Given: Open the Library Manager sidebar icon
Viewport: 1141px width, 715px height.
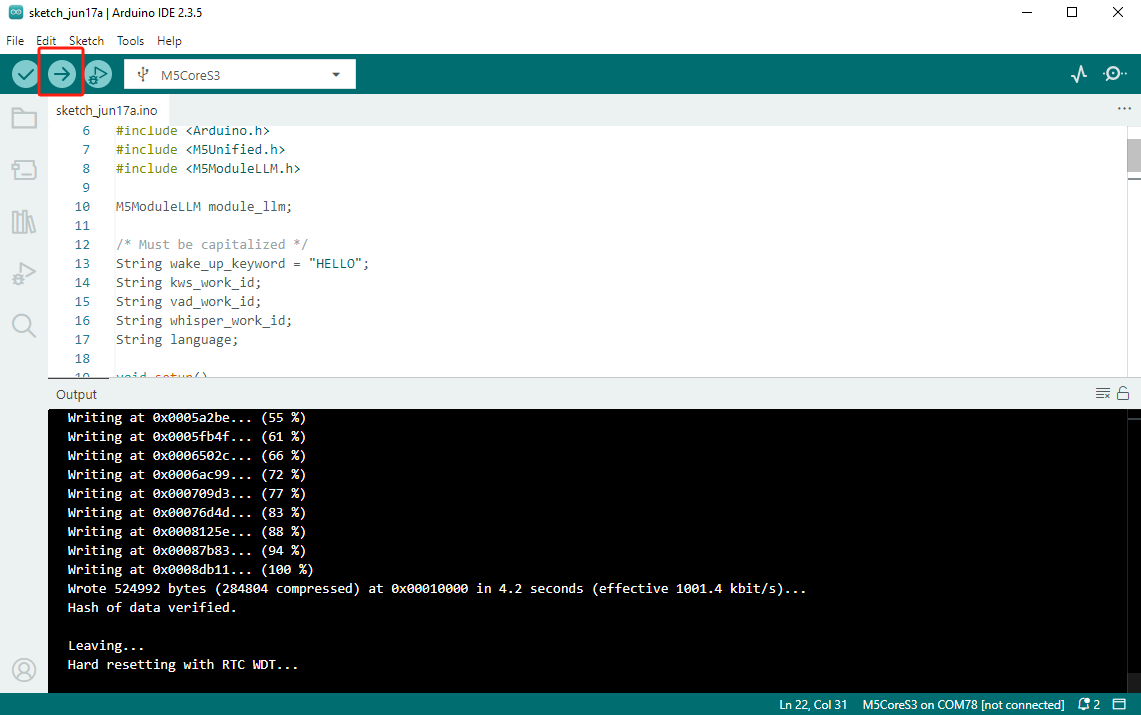Looking at the screenshot, I should click(24, 222).
